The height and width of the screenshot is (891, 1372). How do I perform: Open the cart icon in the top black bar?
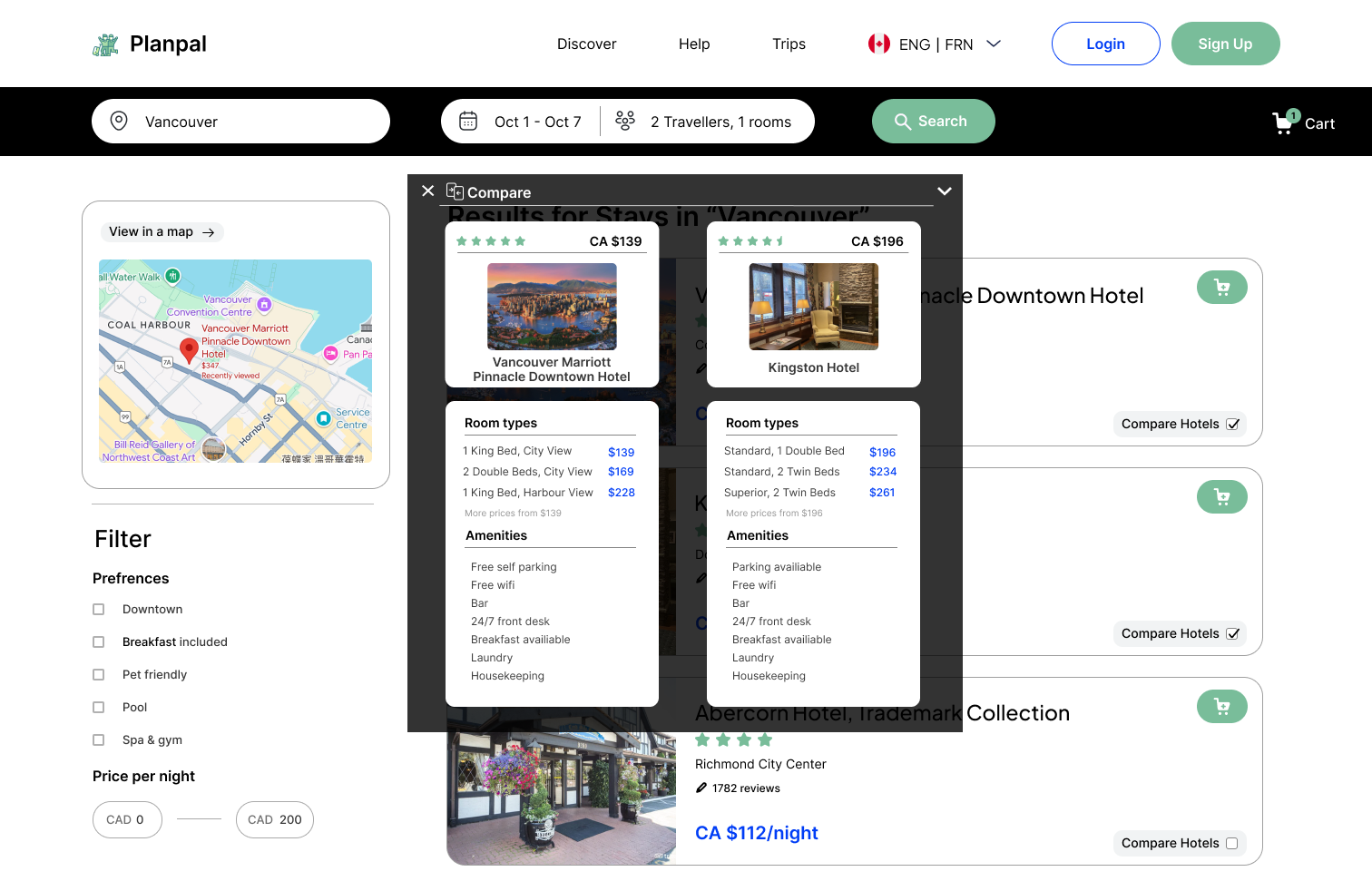tap(1283, 122)
